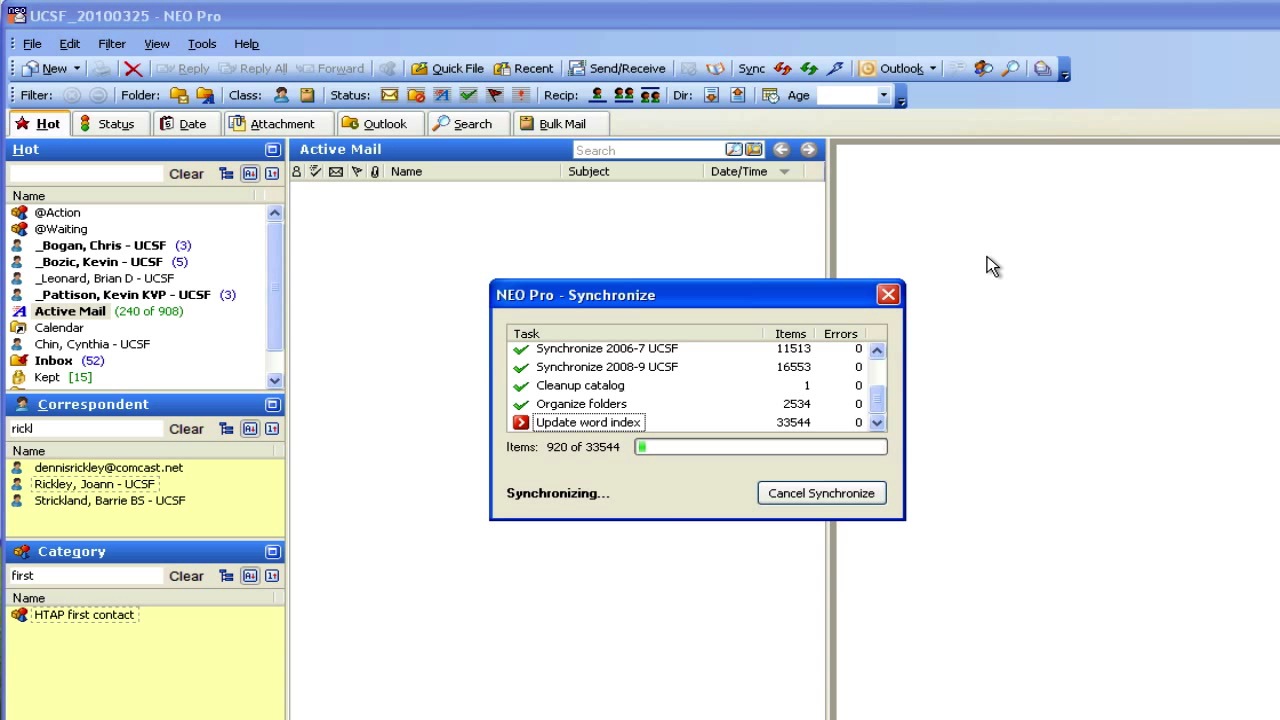Viewport: 1280px width, 720px height.
Task: Click the back arrow in Active Mail header
Action: click(x=781, y=150)
